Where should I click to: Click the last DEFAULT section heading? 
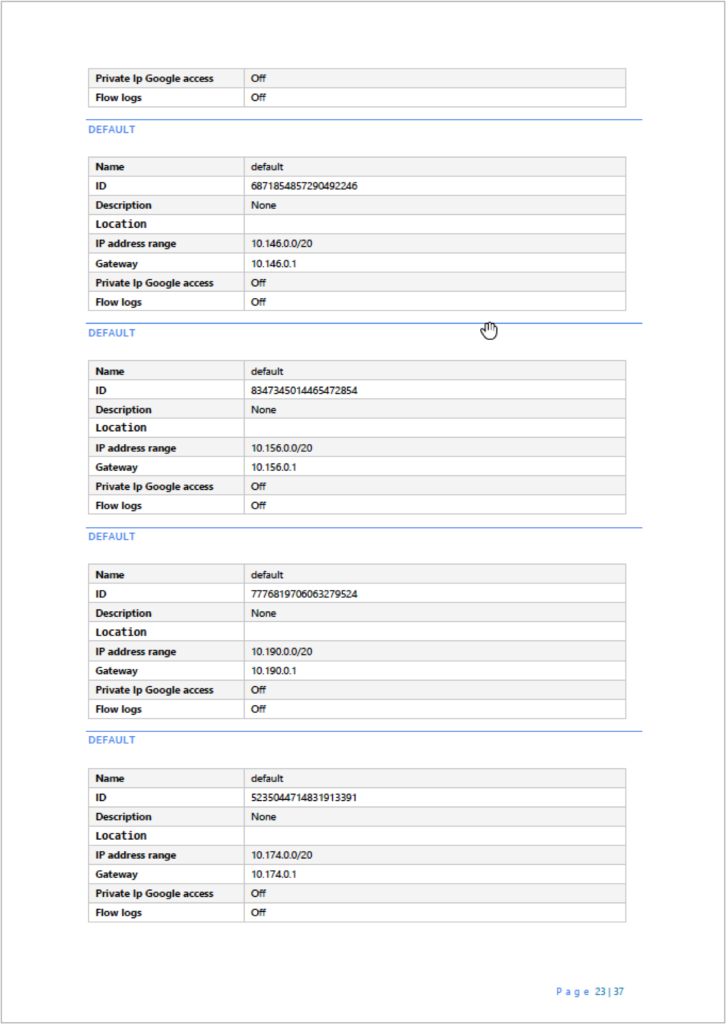point(112,740)
